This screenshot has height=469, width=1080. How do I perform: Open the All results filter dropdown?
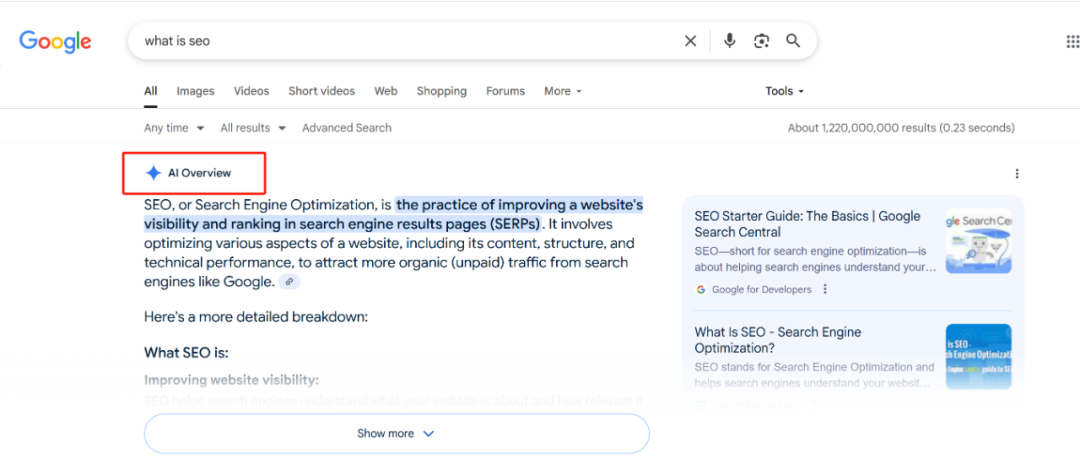point(253,128)
